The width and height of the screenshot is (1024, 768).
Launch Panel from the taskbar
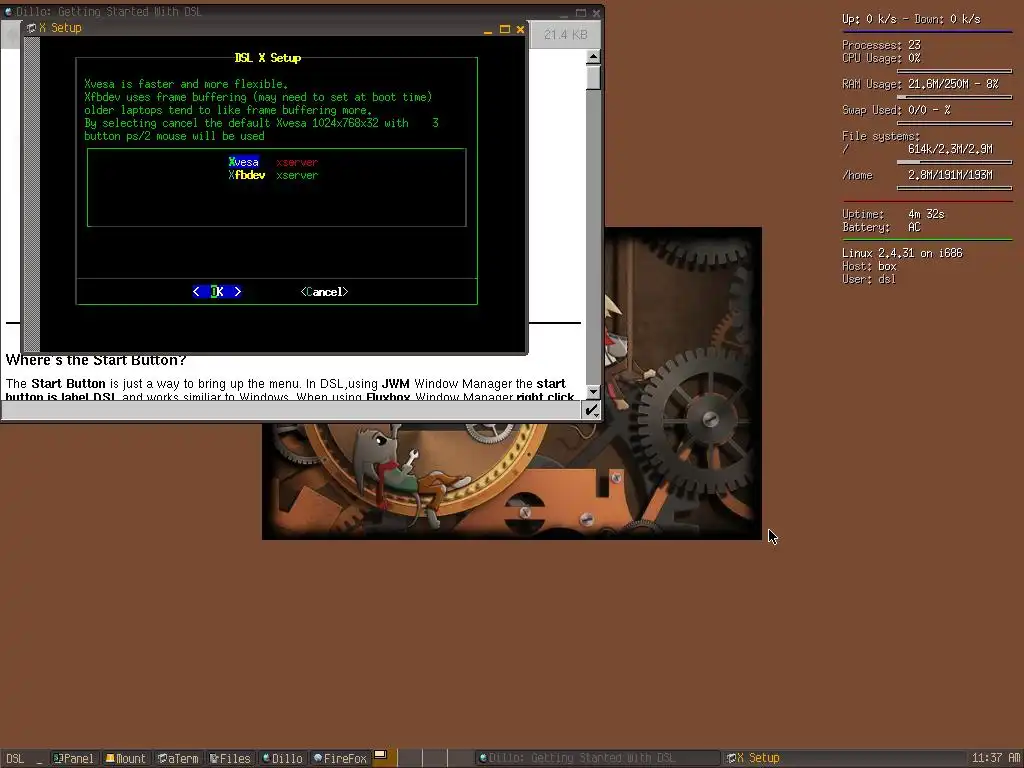74,758
